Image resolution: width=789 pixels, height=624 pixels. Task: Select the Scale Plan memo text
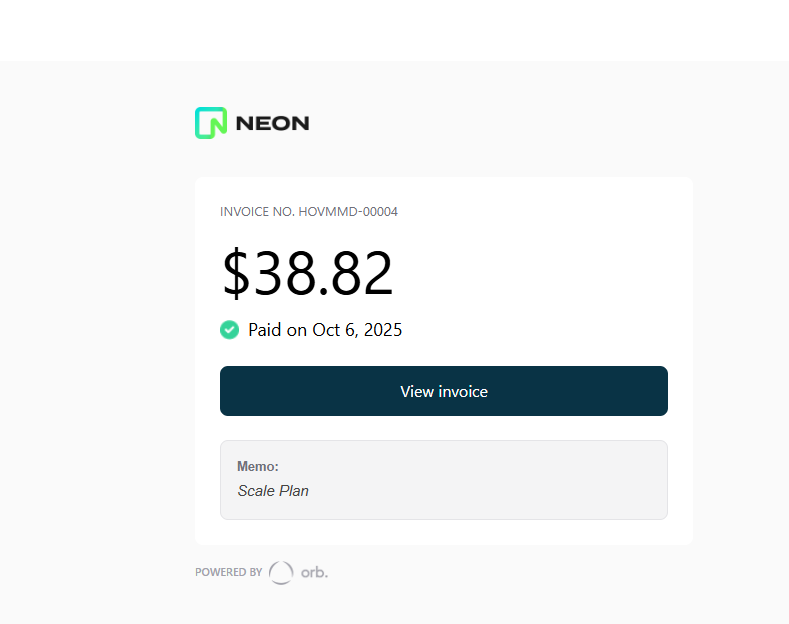click(x=273, y=491)
